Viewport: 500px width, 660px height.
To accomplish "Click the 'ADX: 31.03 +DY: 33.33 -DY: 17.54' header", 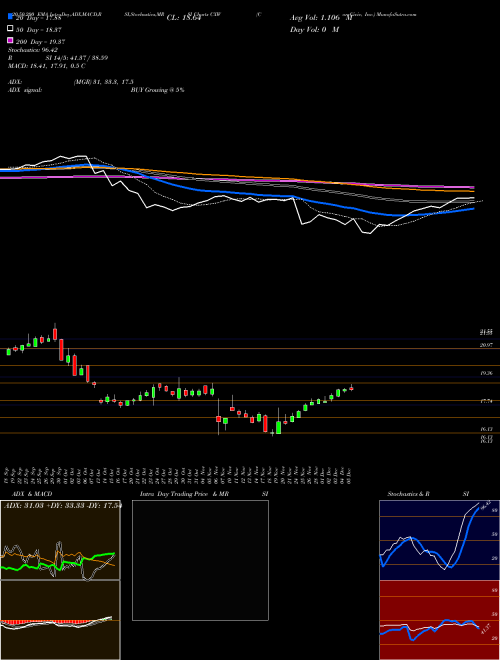I will [63, 506].
